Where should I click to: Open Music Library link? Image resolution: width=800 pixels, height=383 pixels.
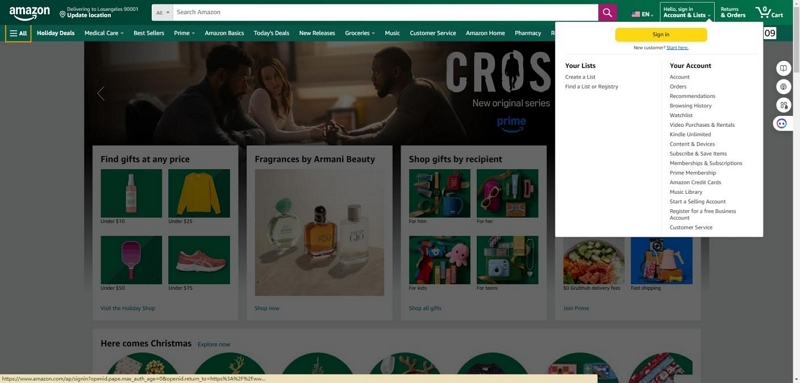point(686,192)
